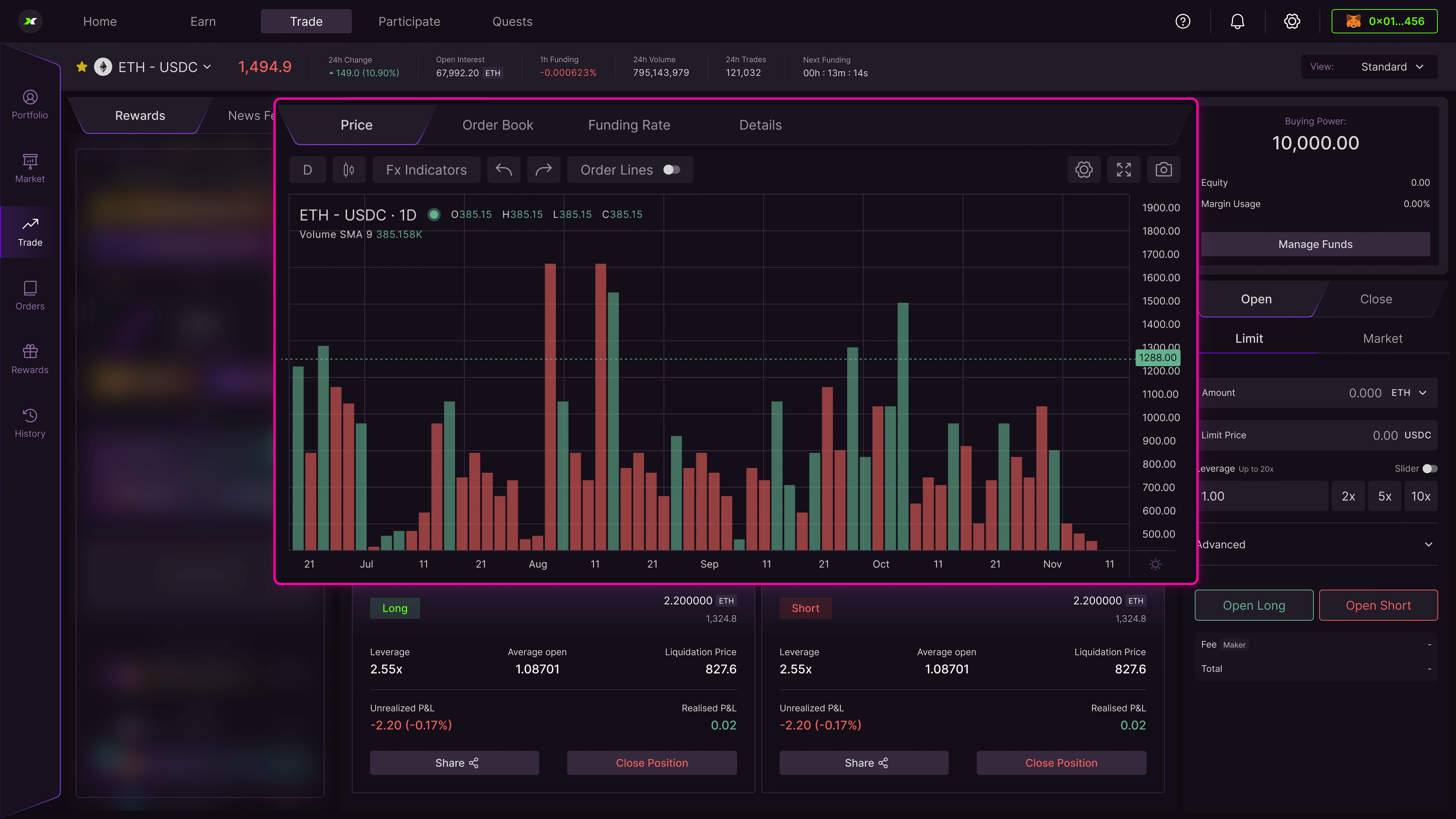Go to Earn in top navigation
Image resolution: width=1456 pixels, height=819 pixels.
click(x=203, y=21)
